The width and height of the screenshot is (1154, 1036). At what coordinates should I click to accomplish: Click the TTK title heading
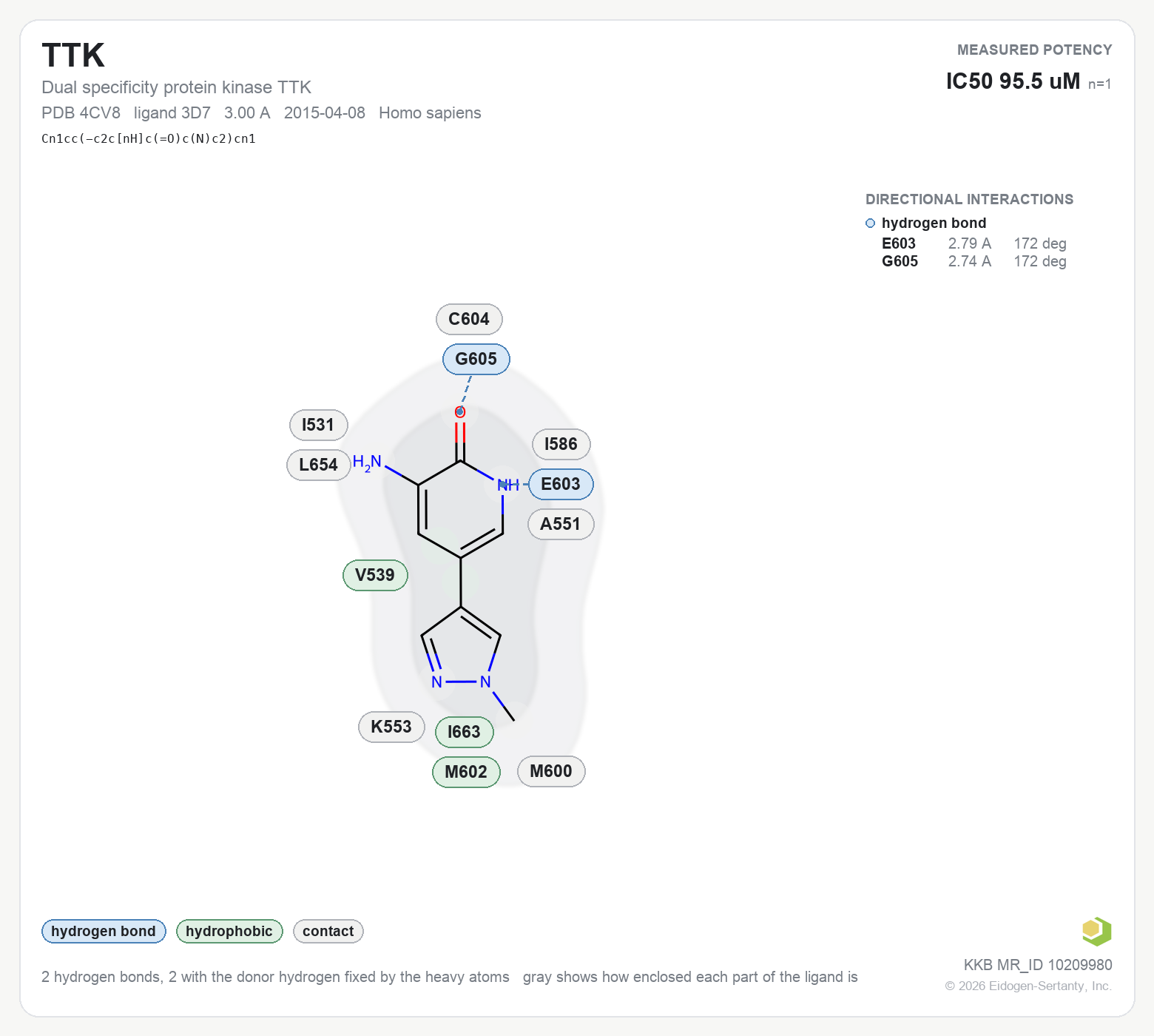click(x=73, y=55)
